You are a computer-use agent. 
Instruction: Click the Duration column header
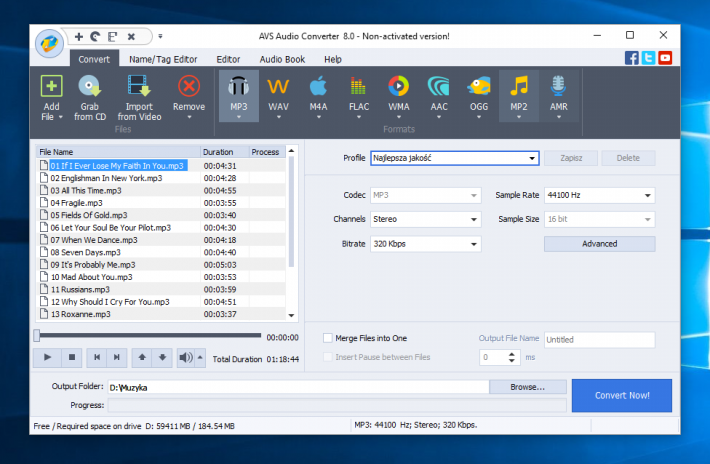click(x=225, y=152)
